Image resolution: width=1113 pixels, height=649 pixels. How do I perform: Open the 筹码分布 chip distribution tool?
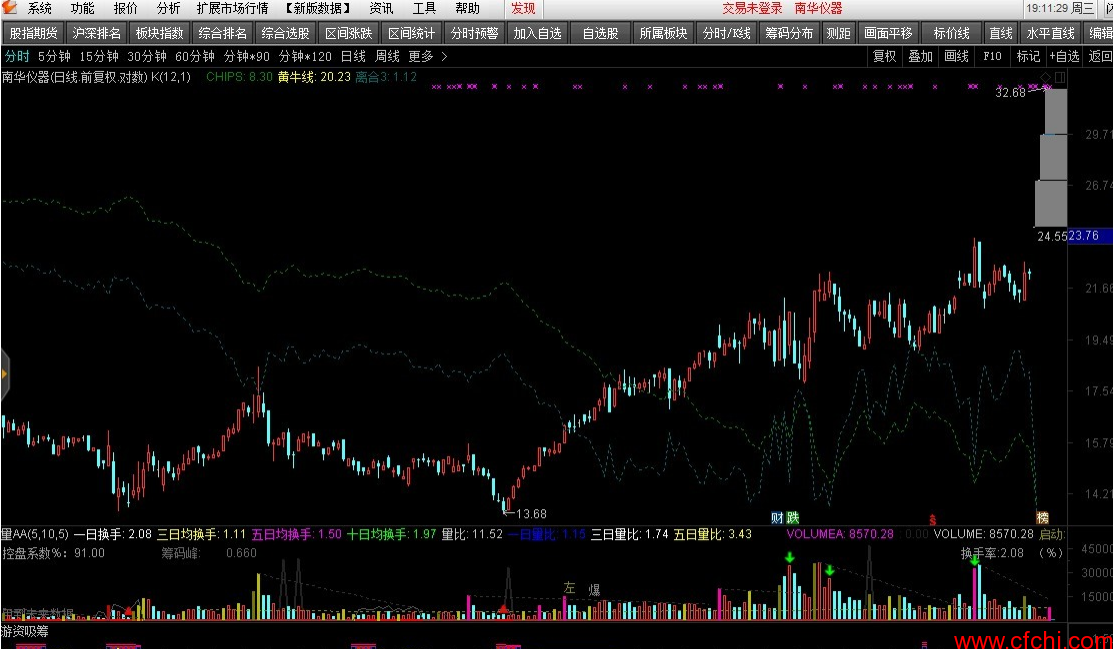coord(788,31)
